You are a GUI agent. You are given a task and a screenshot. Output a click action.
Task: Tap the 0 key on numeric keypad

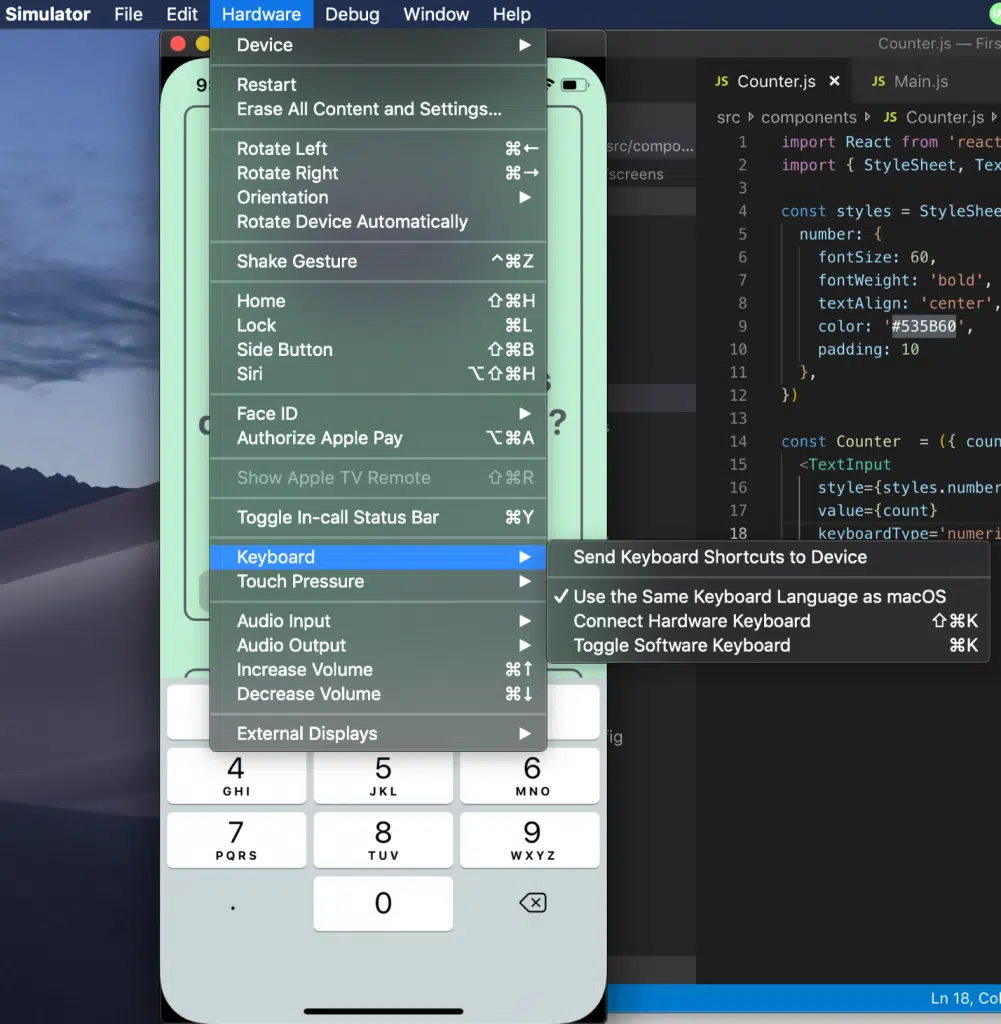383,904
